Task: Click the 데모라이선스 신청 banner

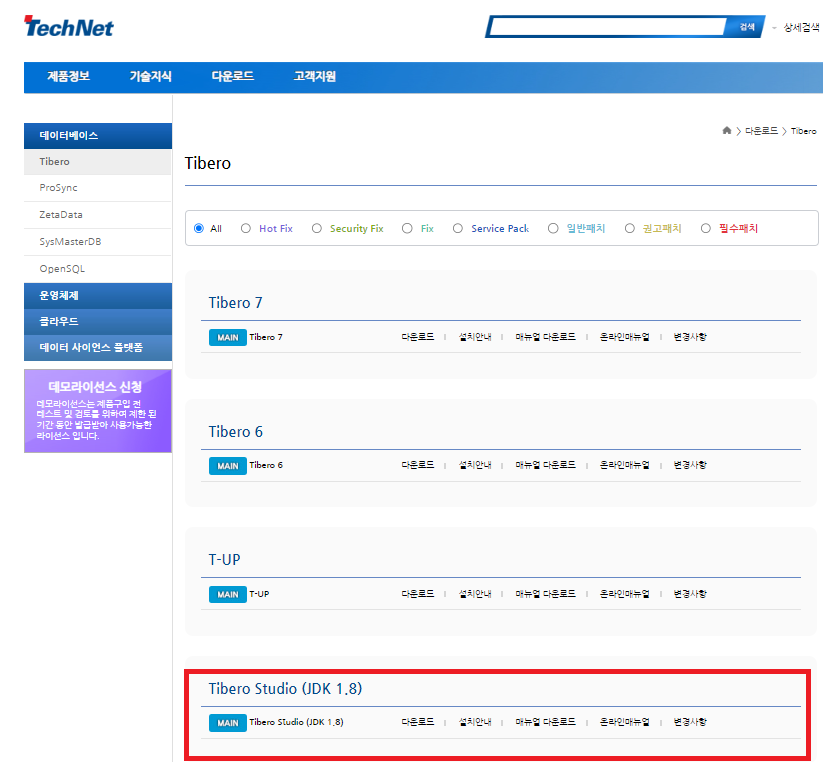Action: pos(98,411)
